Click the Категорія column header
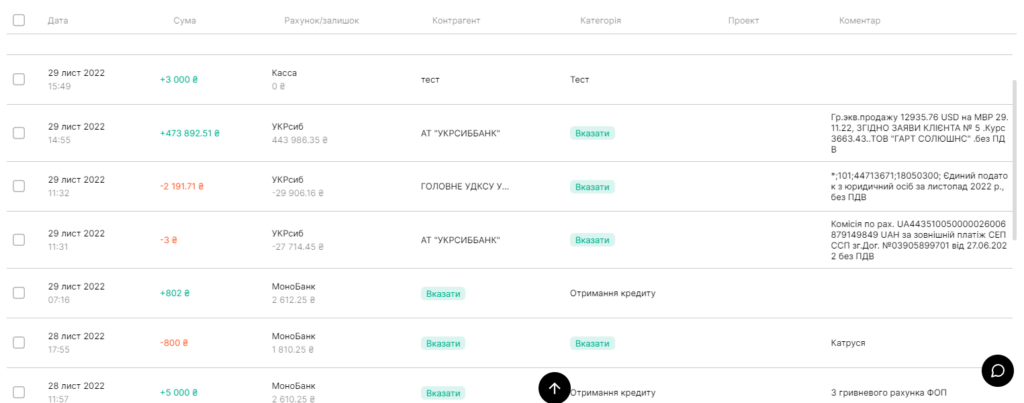Image resolution: width=1024 pixels, height=403 pixels. coord(600,21)
